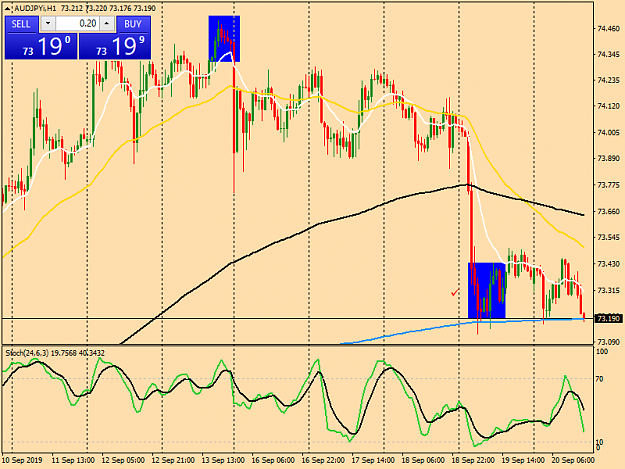Click the 74.235 price axis label
This screenshot has width=625, height=469.
point(609,80)
